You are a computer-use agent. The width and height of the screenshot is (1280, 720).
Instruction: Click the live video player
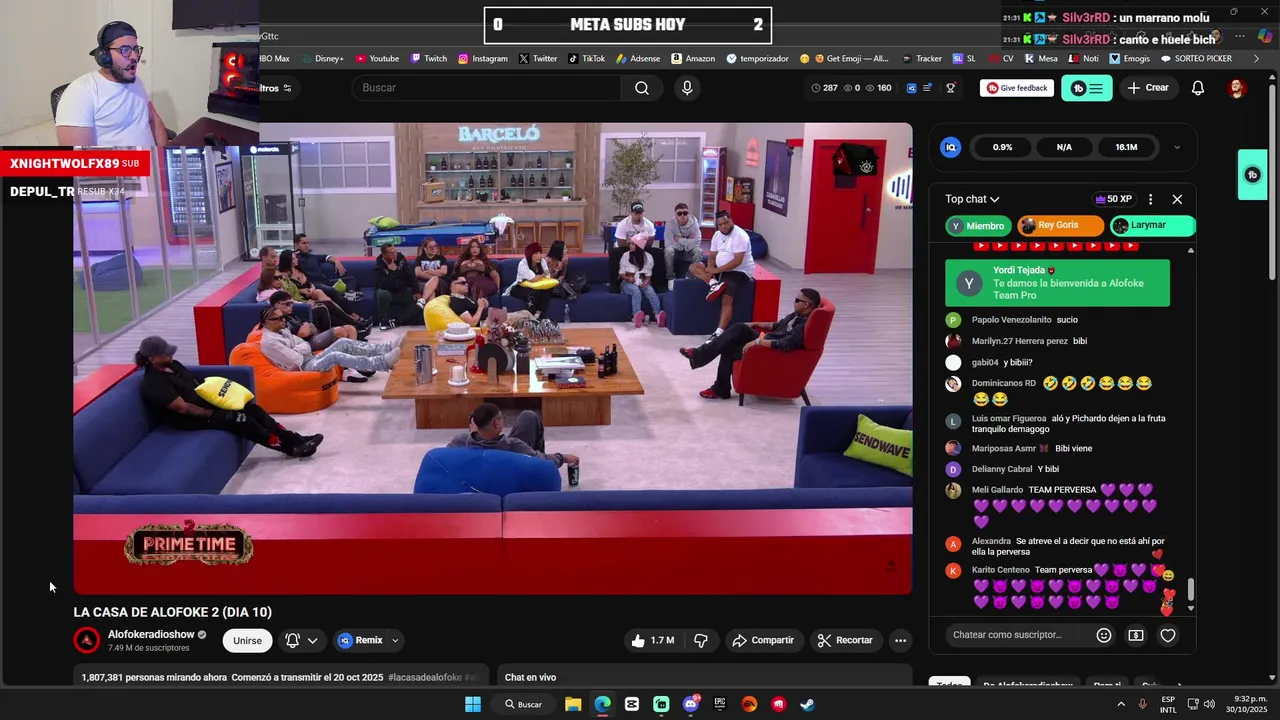[492, 358]
